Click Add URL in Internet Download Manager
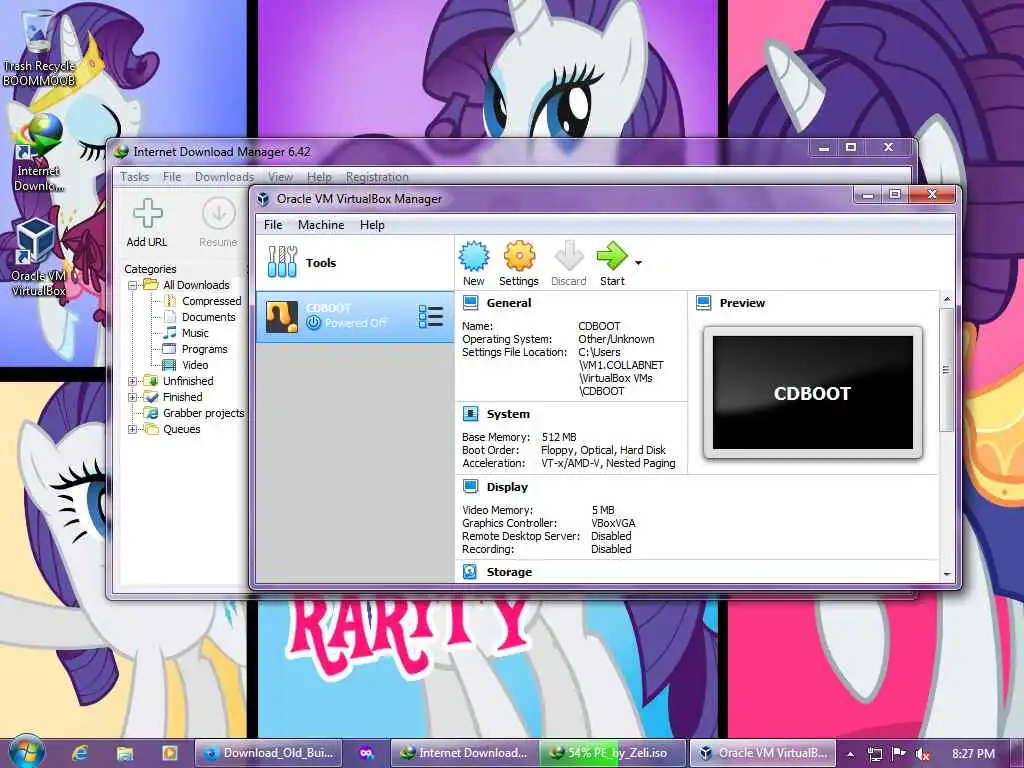1024x768 pixels. click(x=147, y=223)
